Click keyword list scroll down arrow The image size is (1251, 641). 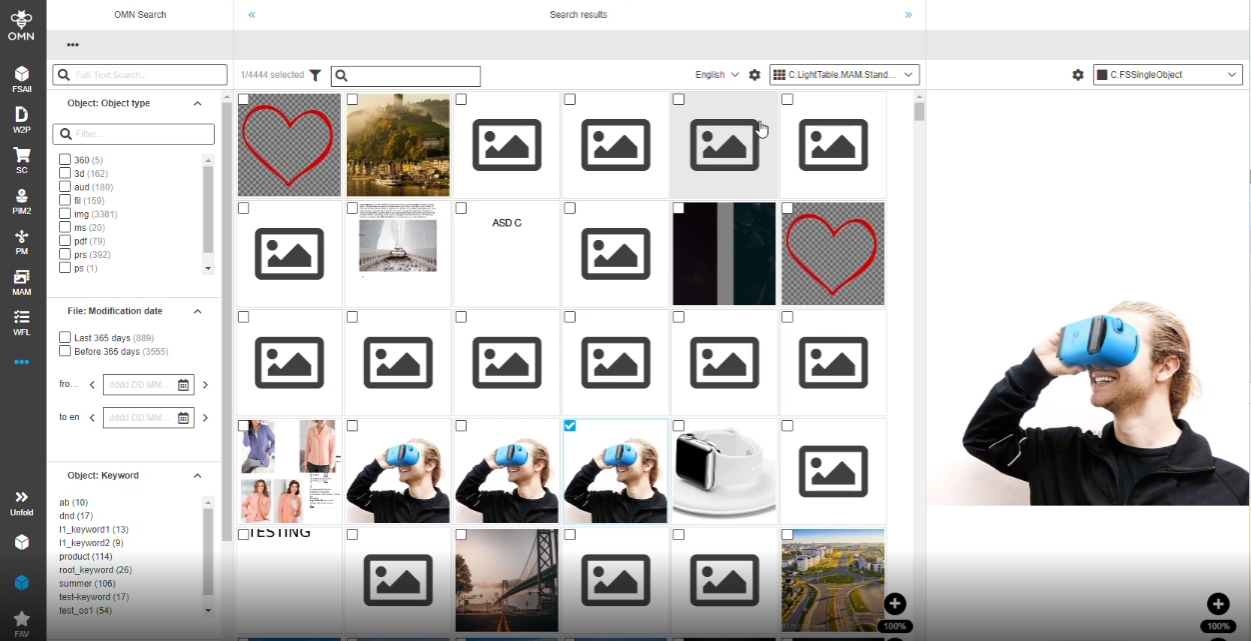point(208,610)
